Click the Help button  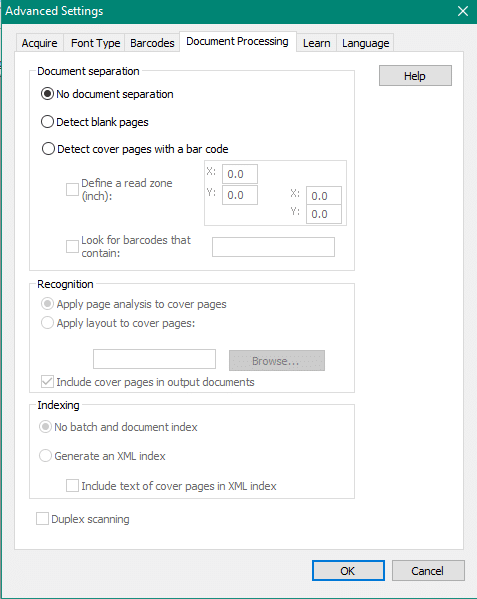(x=415, y=76)
